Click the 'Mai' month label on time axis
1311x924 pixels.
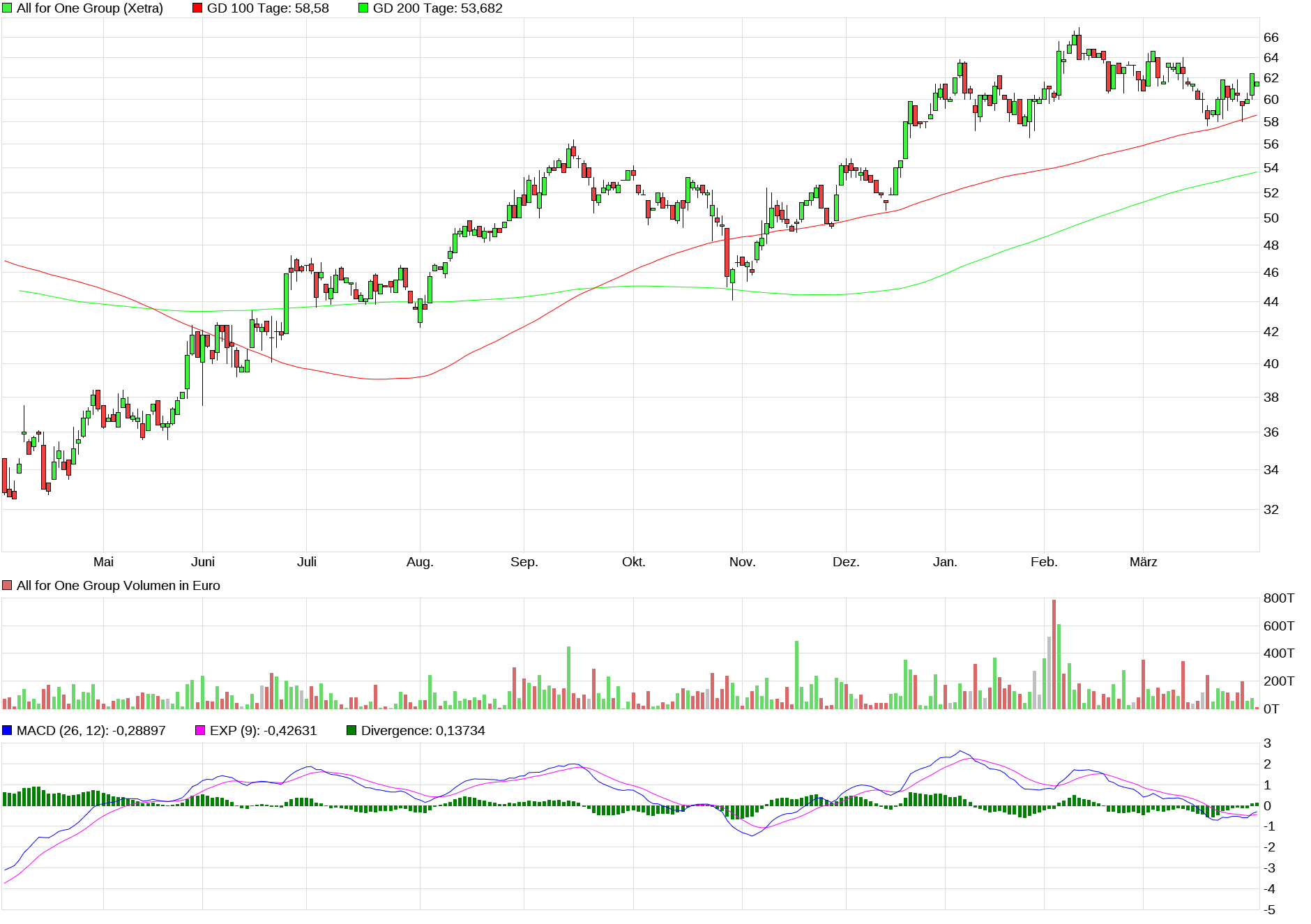[103, 562]
